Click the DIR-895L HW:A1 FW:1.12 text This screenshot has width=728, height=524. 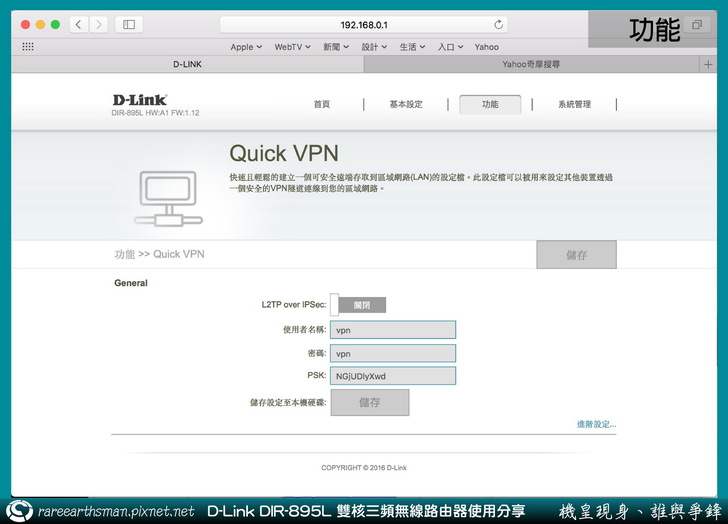click(x=156, y=113)
